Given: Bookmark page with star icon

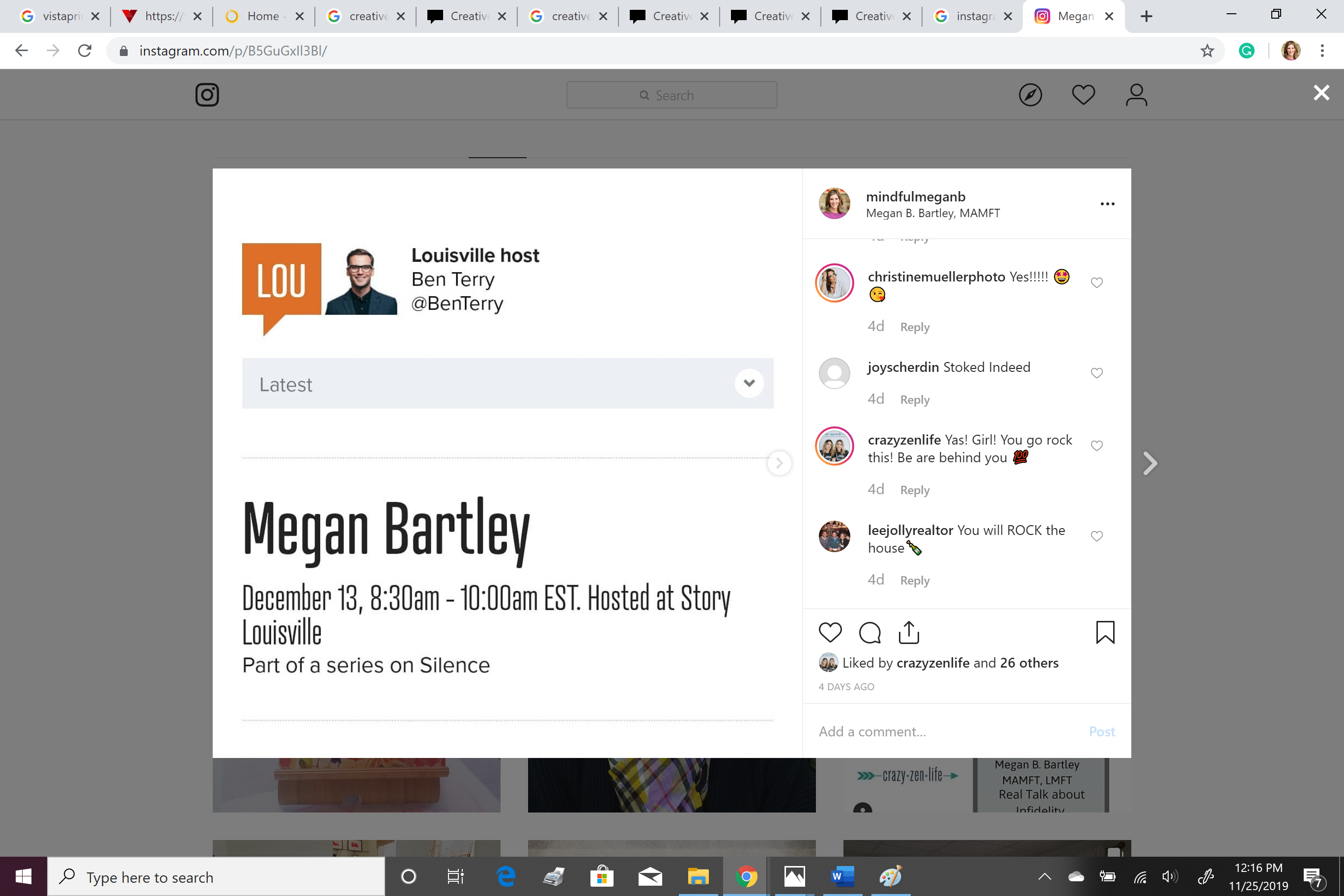Looking at the screenshot, I should coord(1206,51).
